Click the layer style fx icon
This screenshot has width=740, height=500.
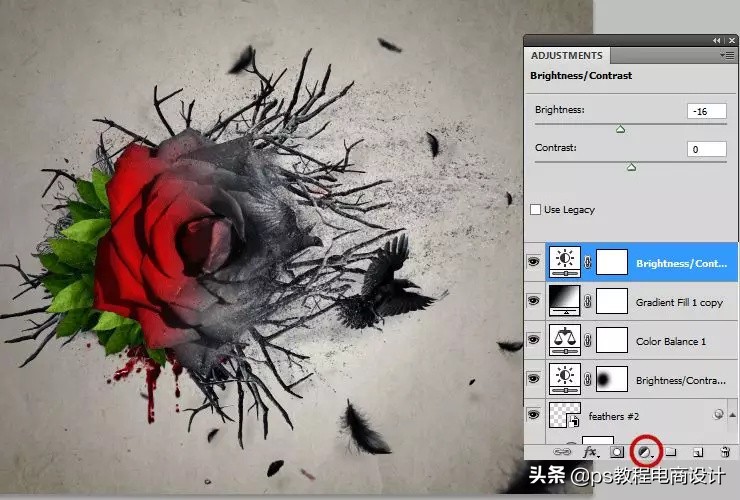tap(589, 453)
